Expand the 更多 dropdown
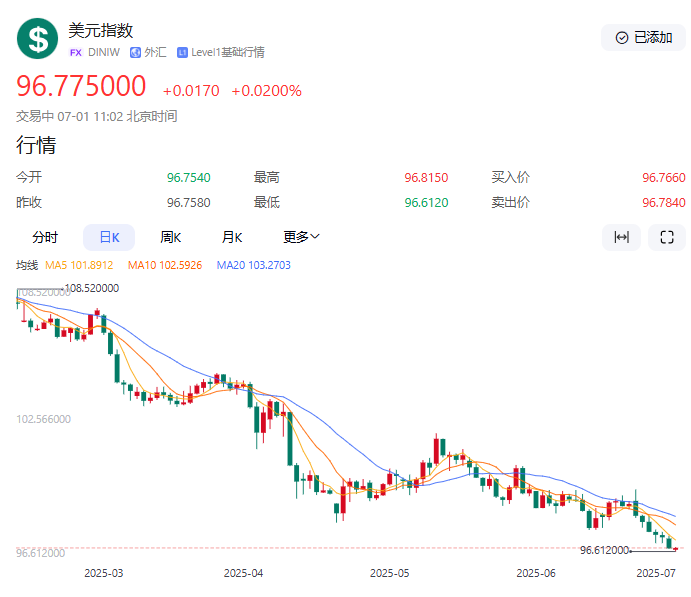Screen dimensions: 691x597 301,237
